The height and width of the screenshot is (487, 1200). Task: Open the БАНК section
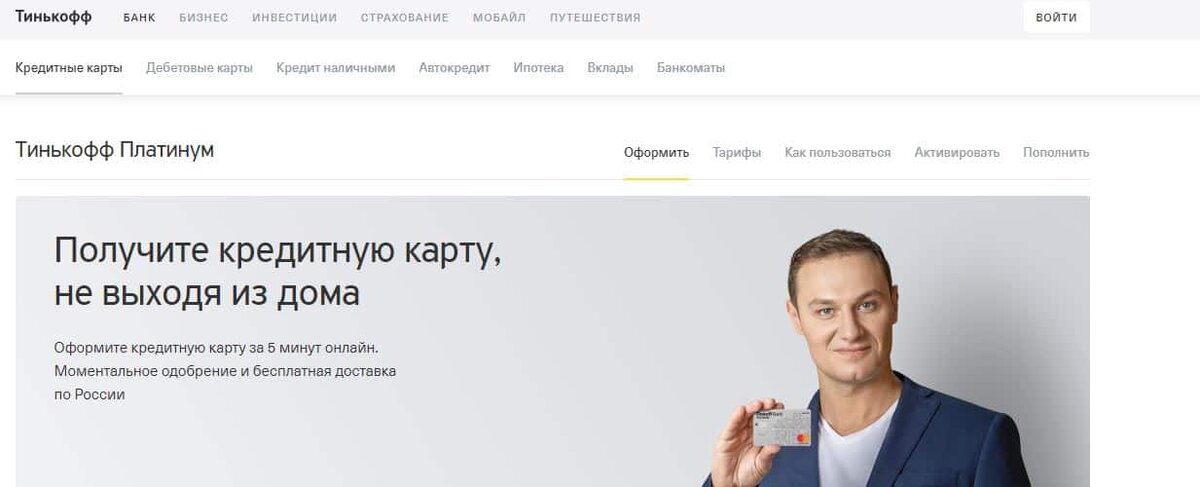pyautogui.click(x=139, y=18)
